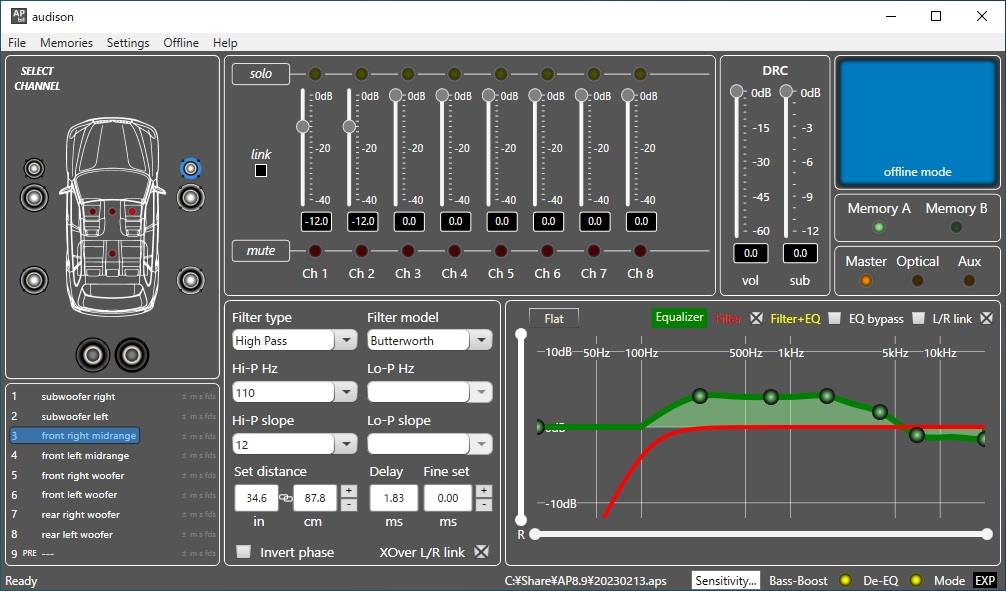Mute channel 4 with its red indicator
Viewport: 1006px width, 591px height.
coord(454,250)
